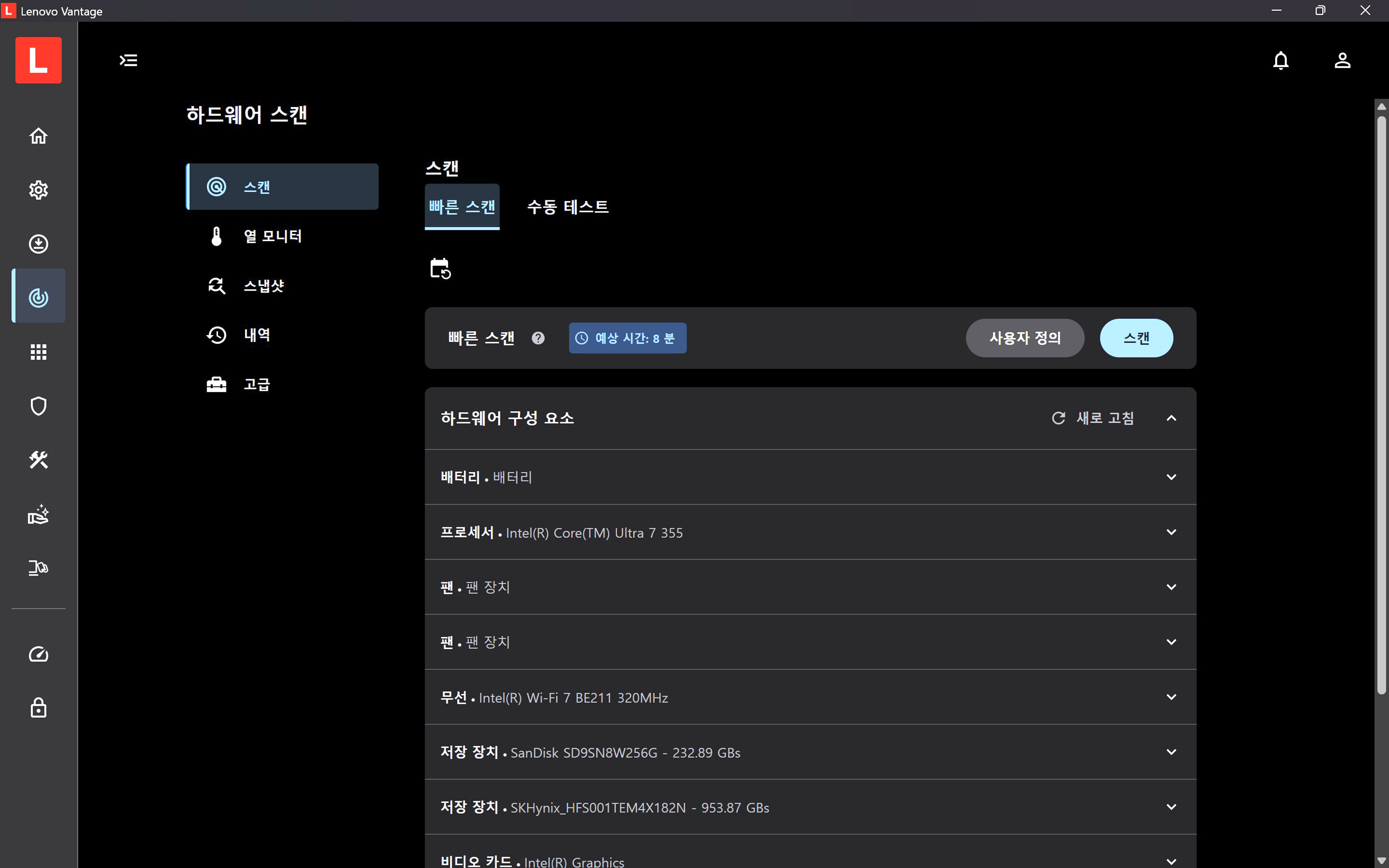Expand the 배터리 row

pyautogui.click(x=810, y=477)
